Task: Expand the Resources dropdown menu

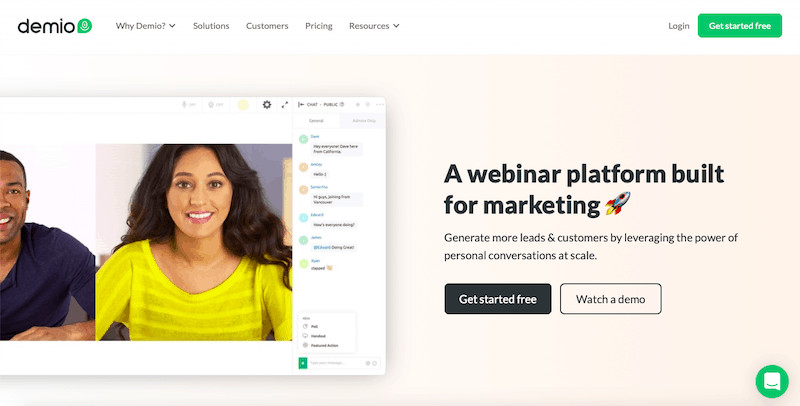Action: click(x=374, y=26)
